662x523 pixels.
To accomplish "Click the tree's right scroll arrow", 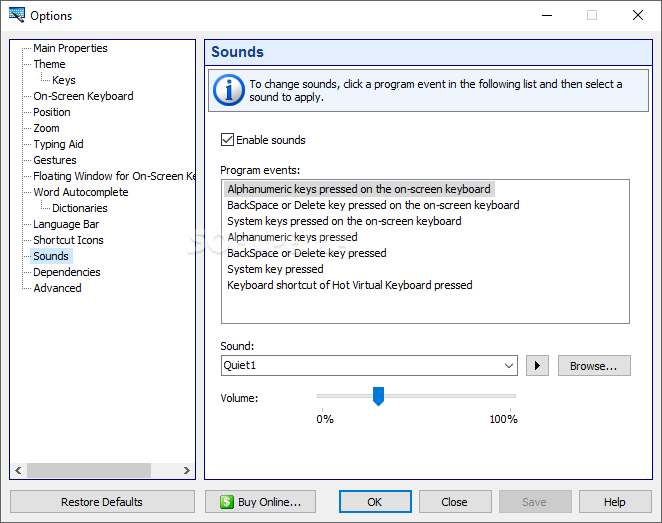I will pos(187,470).
